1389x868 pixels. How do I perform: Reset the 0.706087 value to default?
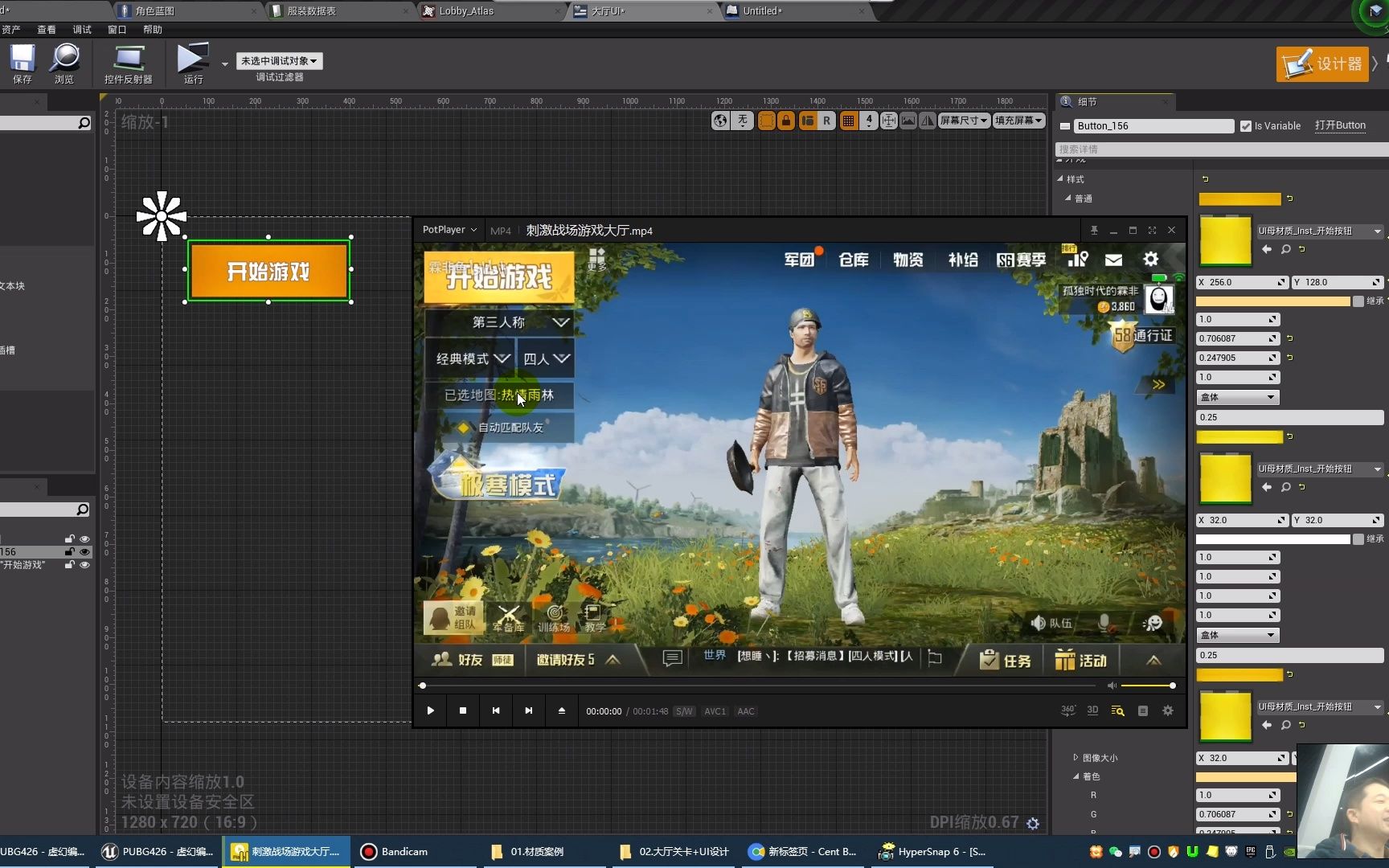1289,338
